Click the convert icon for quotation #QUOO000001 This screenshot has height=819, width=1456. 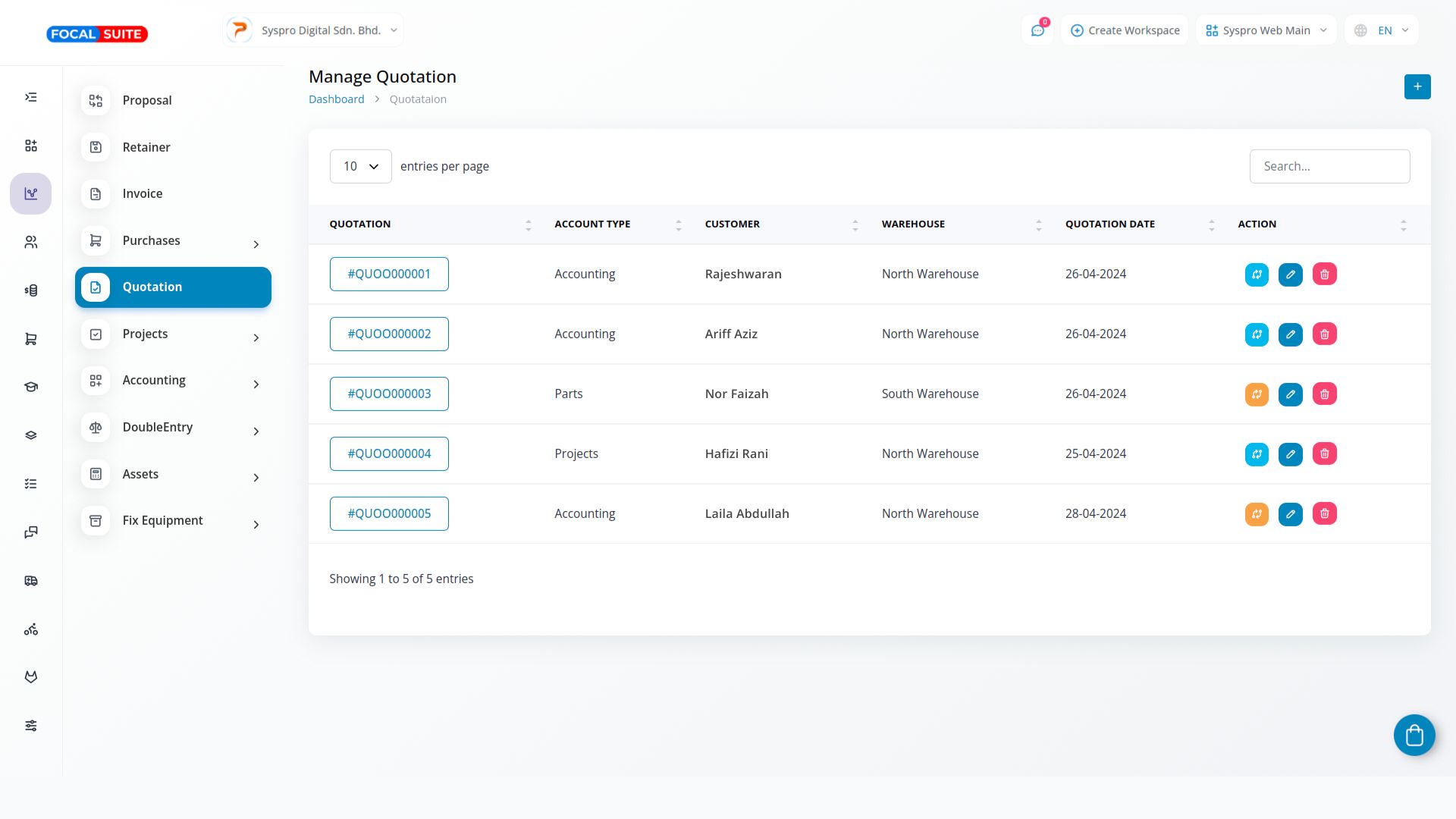1257,275
